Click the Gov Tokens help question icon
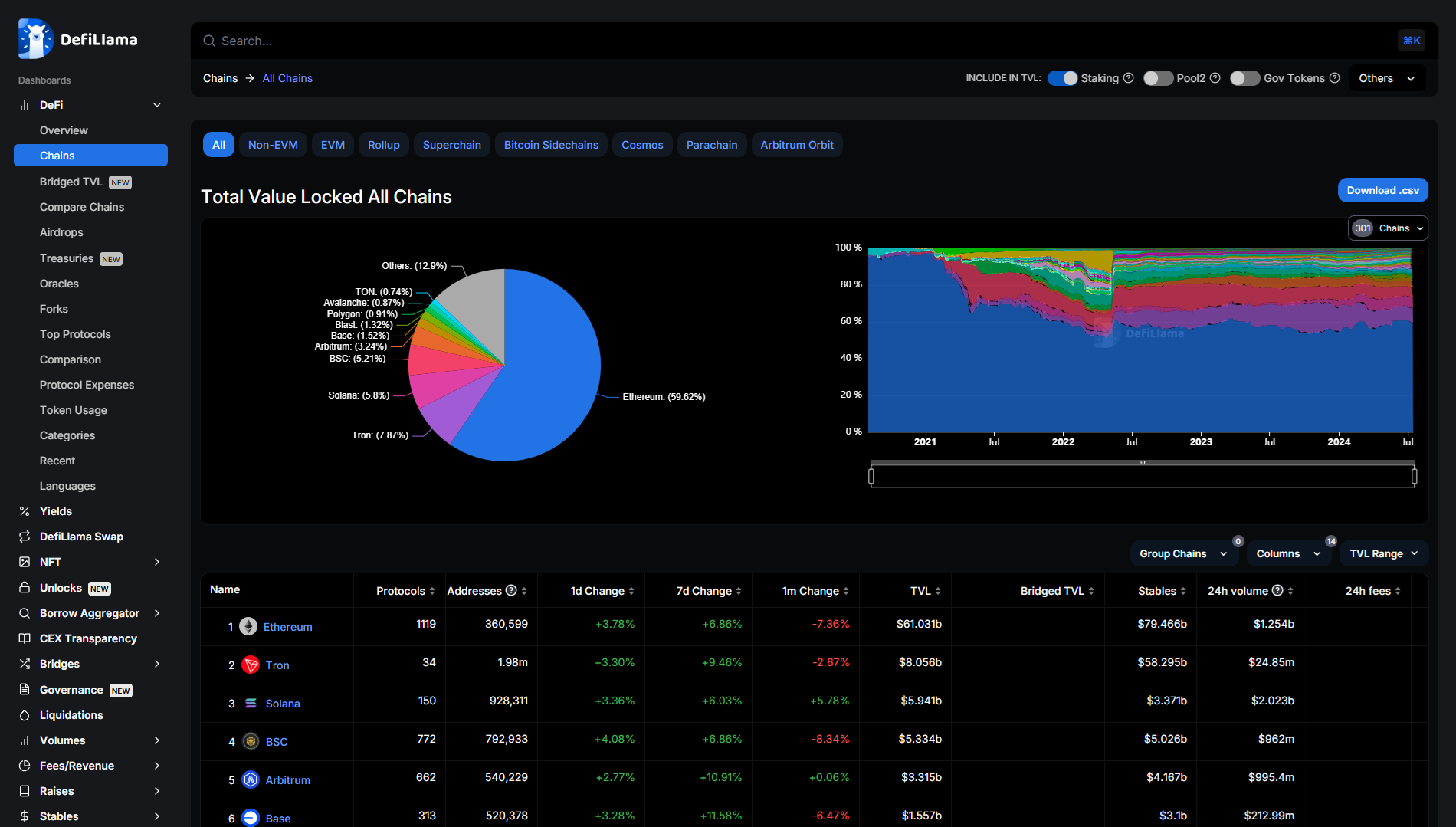 tap(1334, 78)
